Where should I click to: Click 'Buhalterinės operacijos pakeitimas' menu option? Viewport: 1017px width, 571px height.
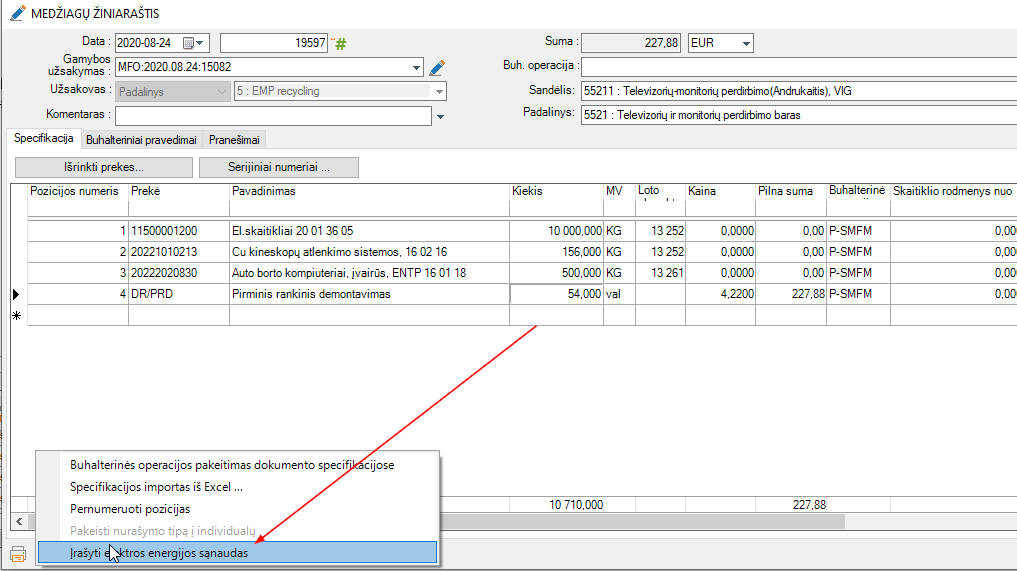232,465
